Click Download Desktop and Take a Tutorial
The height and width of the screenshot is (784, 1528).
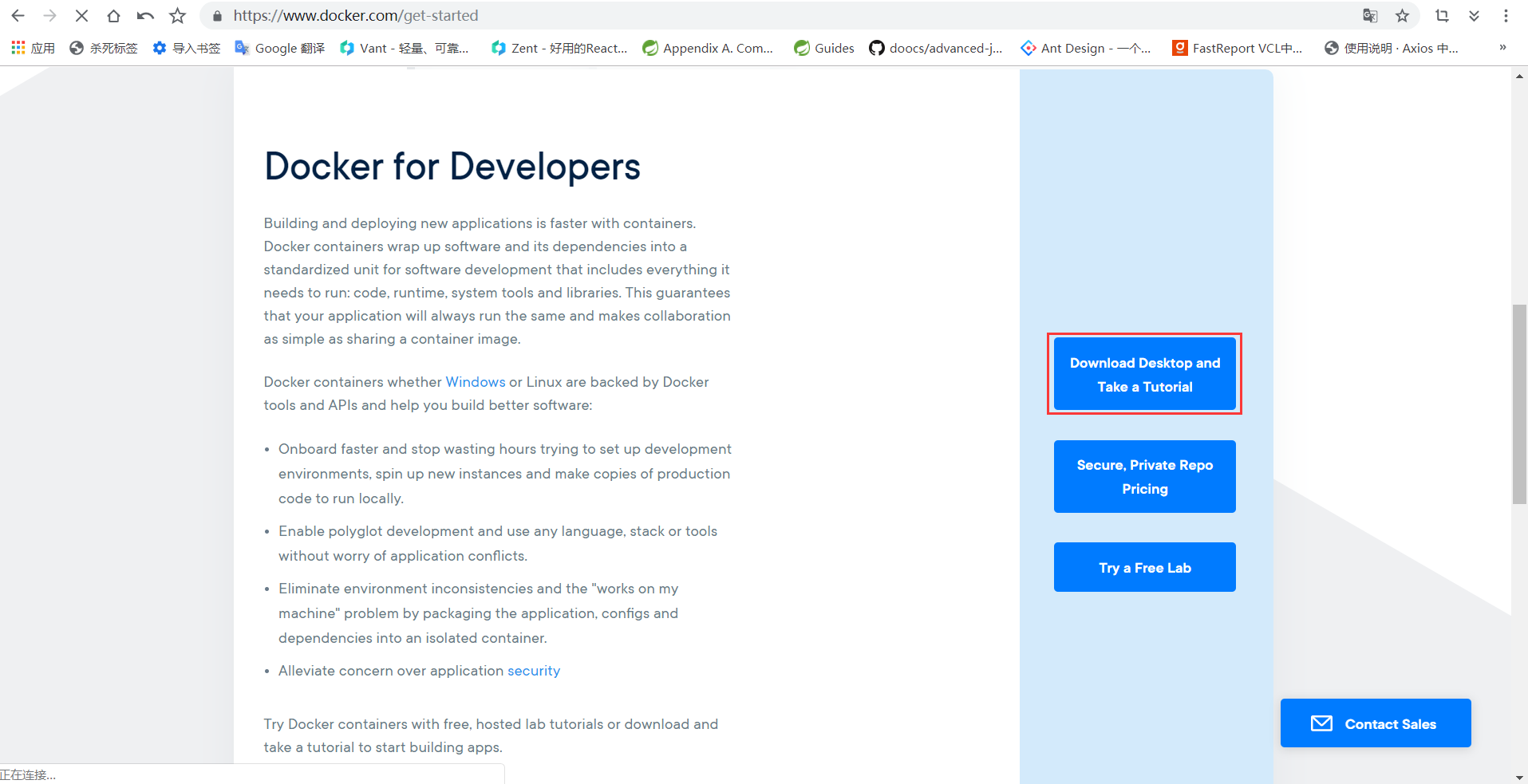(x=1144, y=374)
